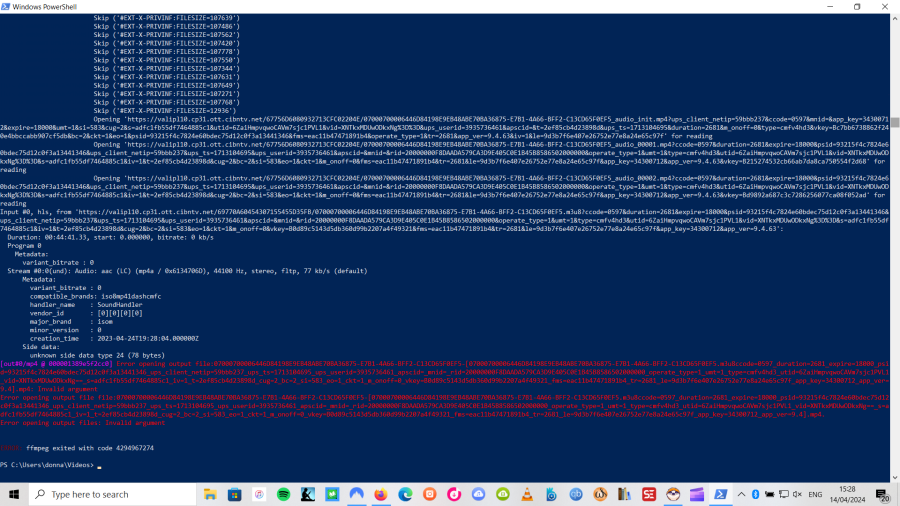Click the Skip 'FILESIZE=12936' line
Screen dimensions: 900x506
coord(165,111)
